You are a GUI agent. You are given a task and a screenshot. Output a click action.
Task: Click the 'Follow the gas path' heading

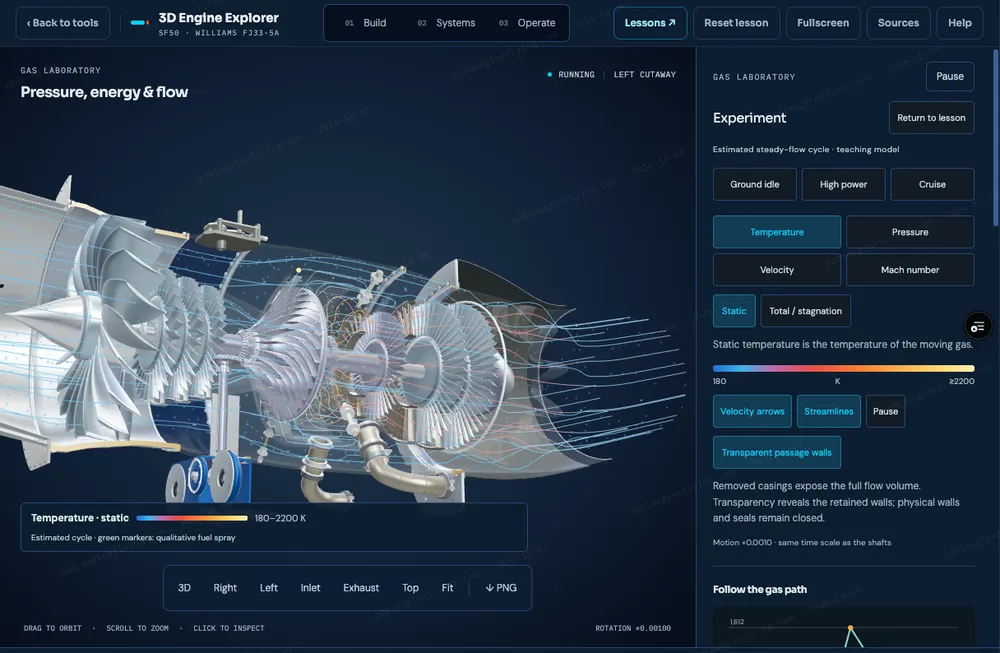(x=760, y=589)
